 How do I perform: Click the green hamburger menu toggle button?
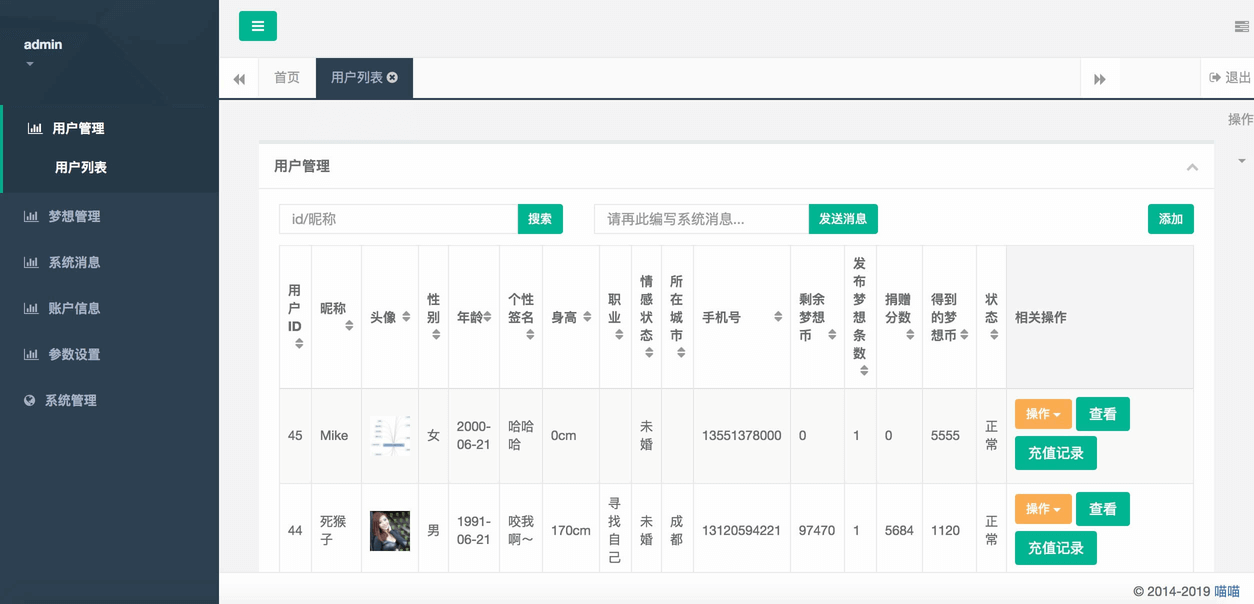click(257, 26)
